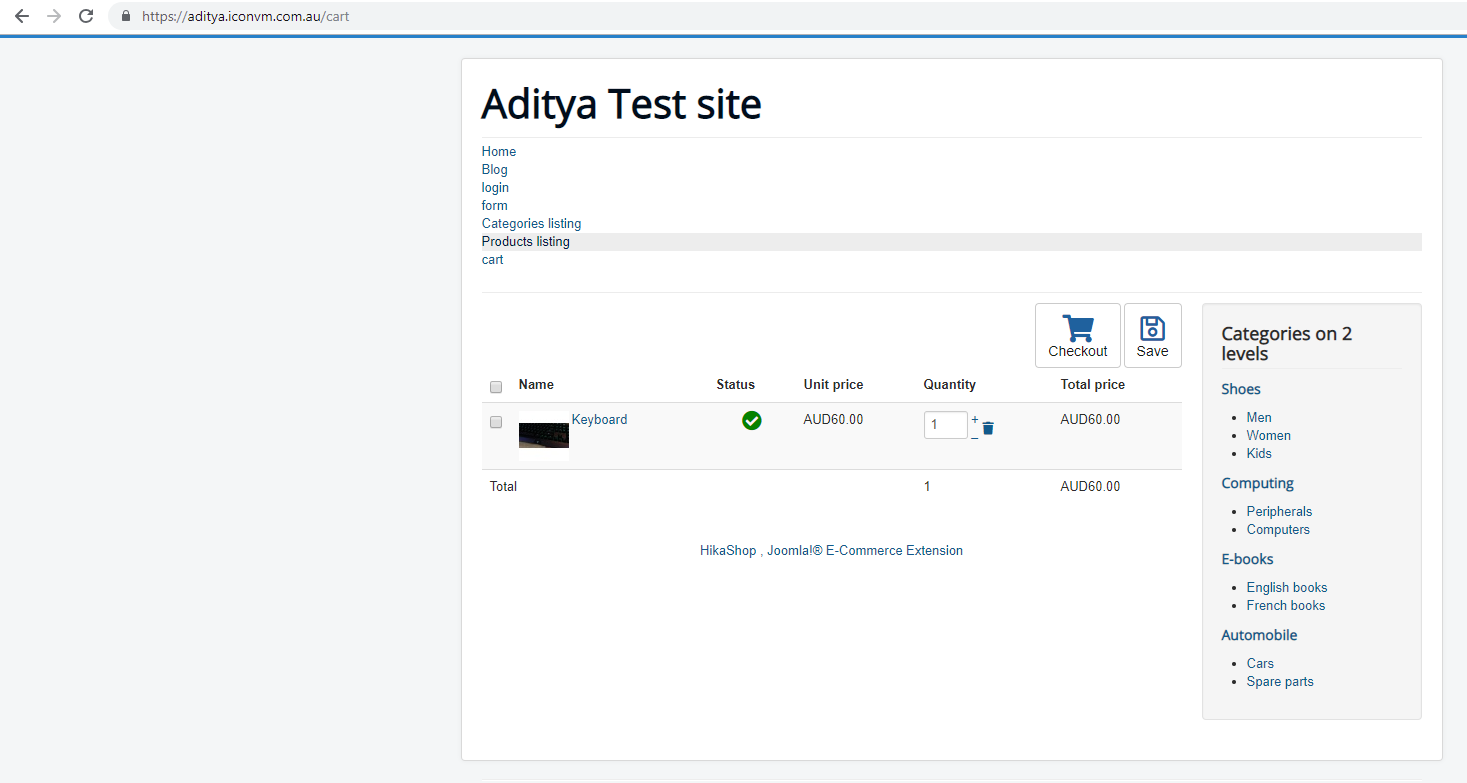The width and height of the screenshot is (1467, 783).
Task: Open the Keyboard product link
Action: point(599,420)
